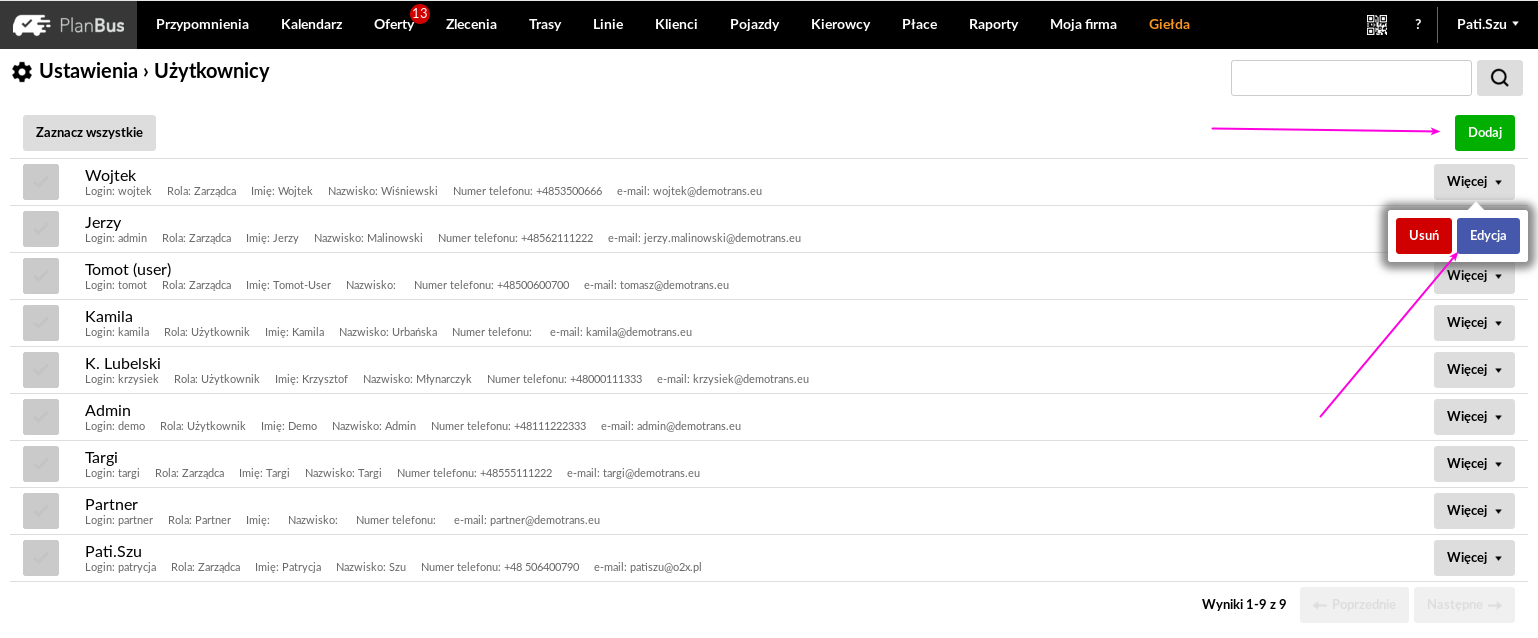Check the Admin row checkbox
Image resolution: width=1538 pixels, height=638 pixels.
41,417
